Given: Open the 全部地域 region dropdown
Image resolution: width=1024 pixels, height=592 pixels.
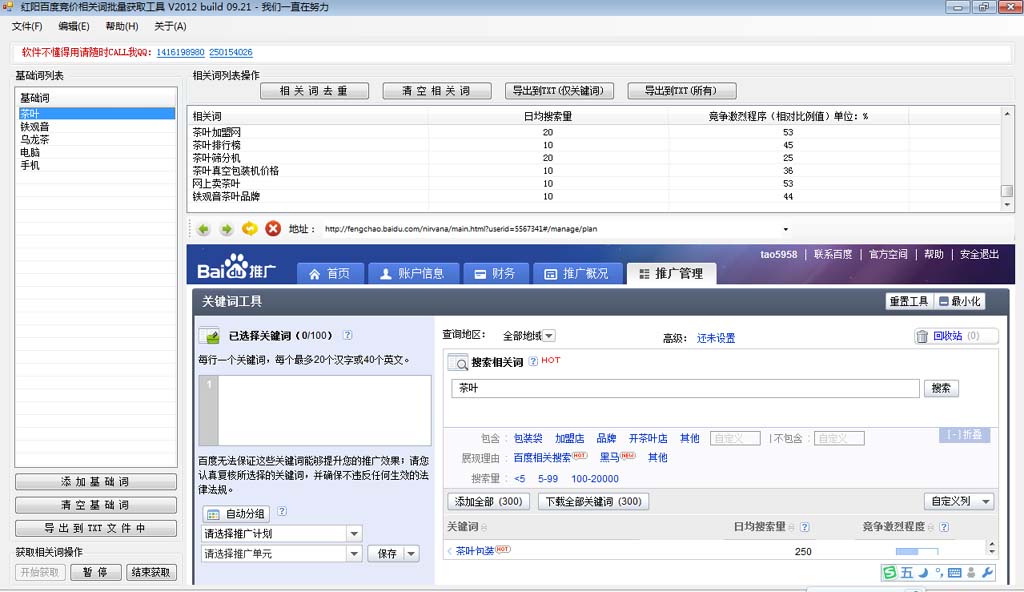Looking at the screenshot, I should coord(529,336).
